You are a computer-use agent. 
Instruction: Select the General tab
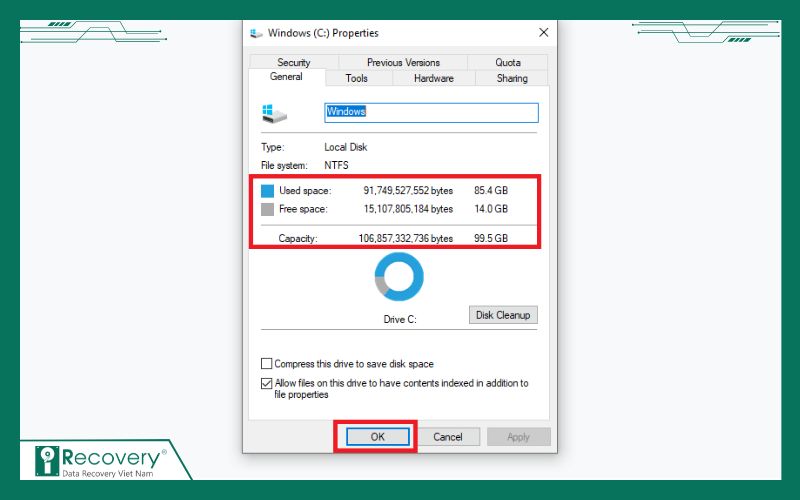tap(286, 77)
